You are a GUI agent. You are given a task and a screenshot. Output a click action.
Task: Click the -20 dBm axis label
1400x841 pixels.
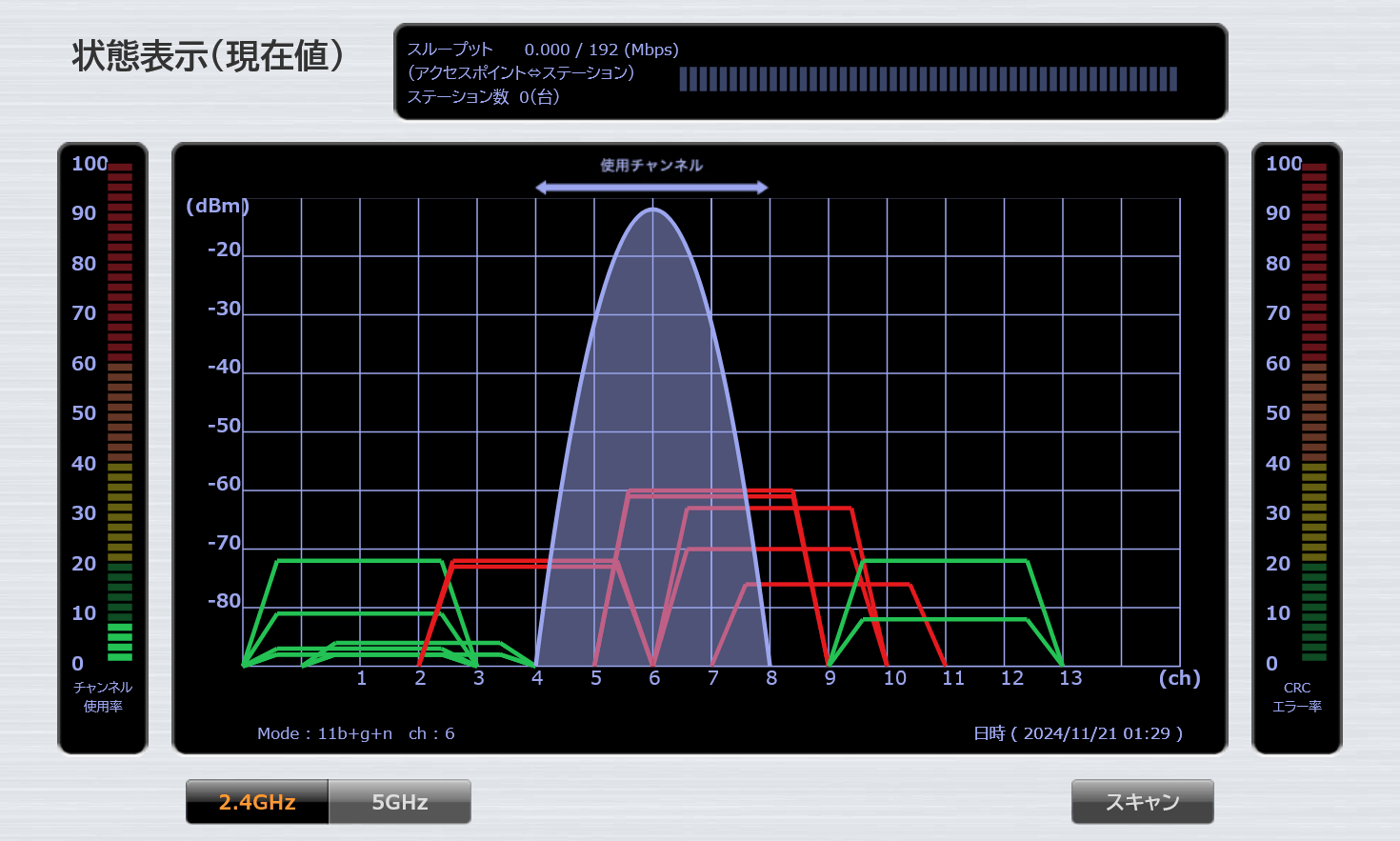225,250
